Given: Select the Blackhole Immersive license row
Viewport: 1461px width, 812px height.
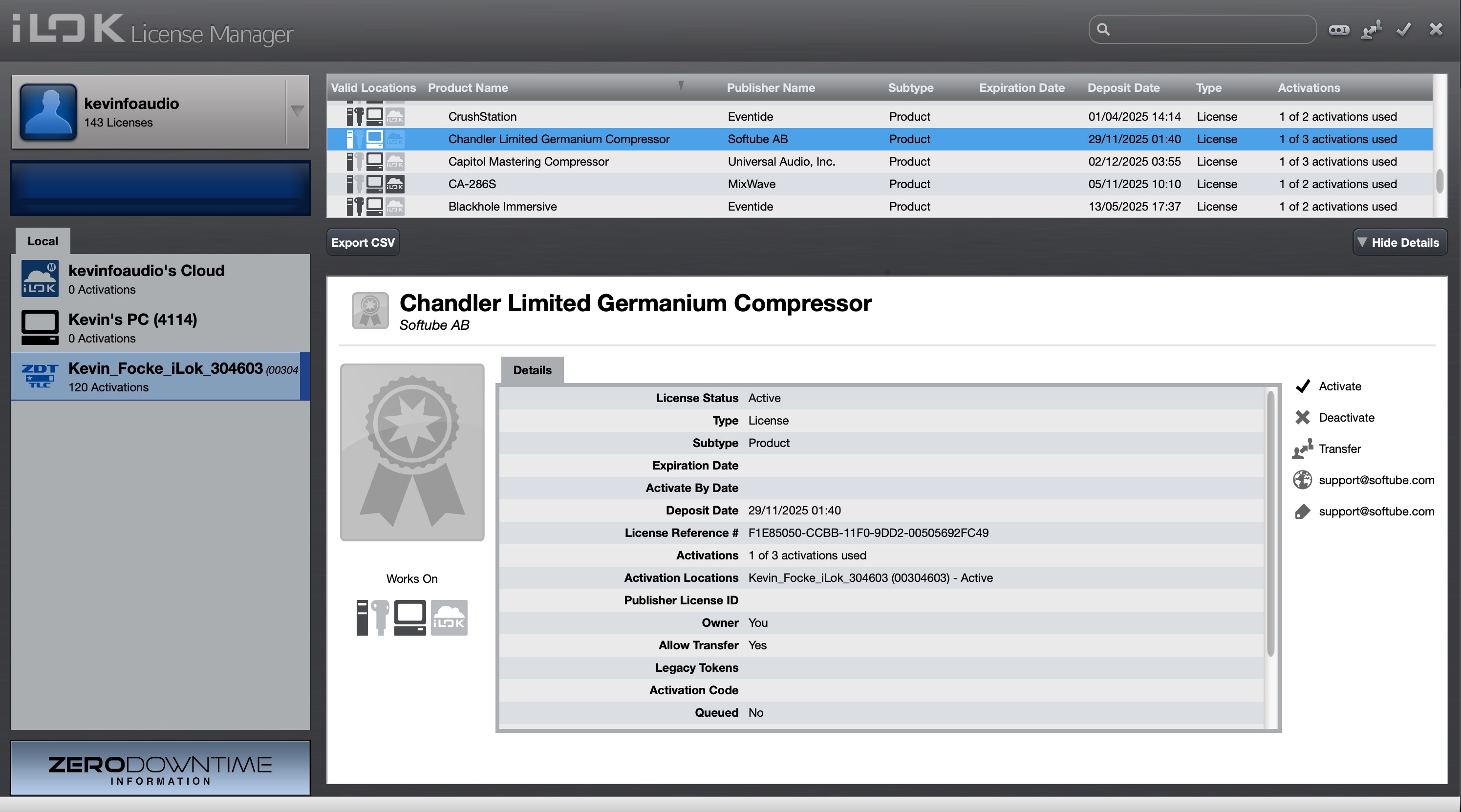Looking at the screenshot, I should (880, 206).
